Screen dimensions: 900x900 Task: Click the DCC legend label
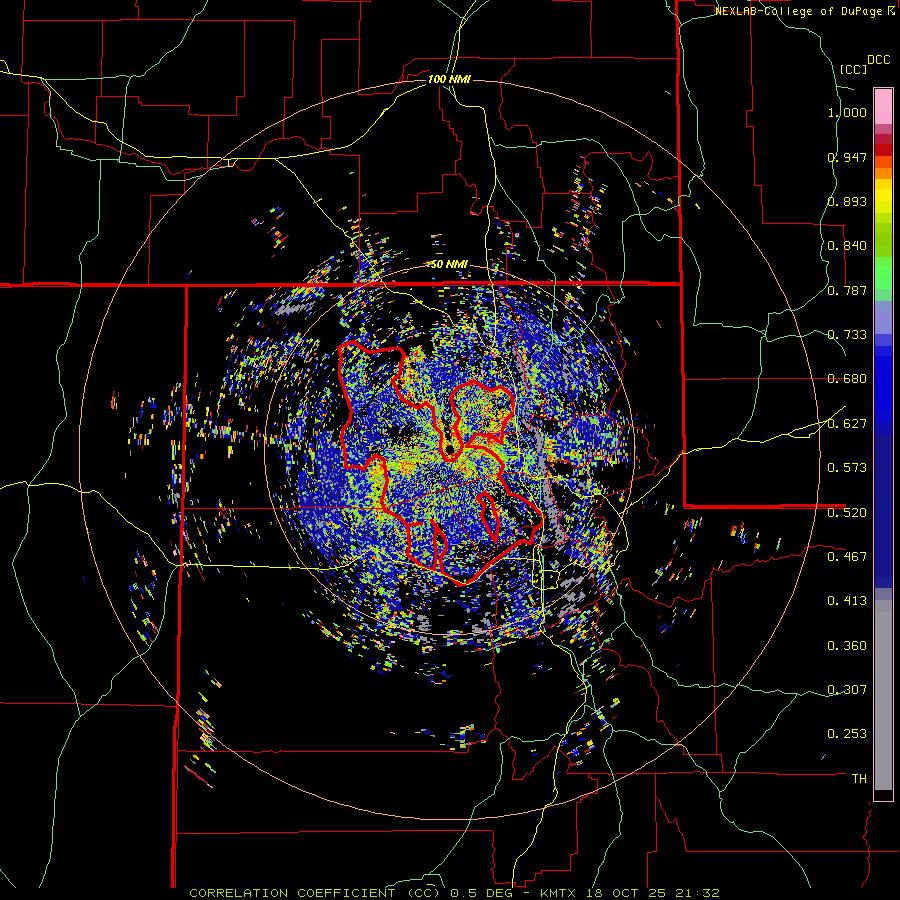coord(879,60)
